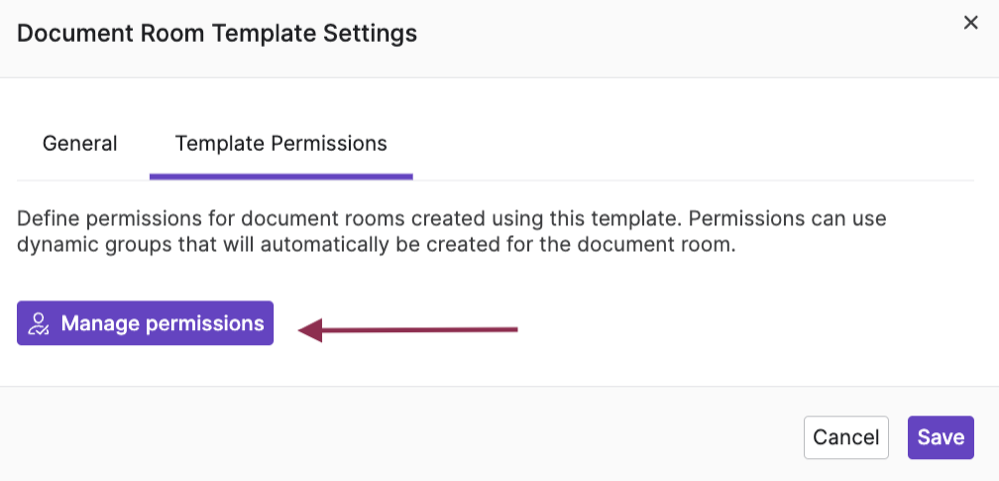
Task: Click the dialog title text
Action: 217,33
